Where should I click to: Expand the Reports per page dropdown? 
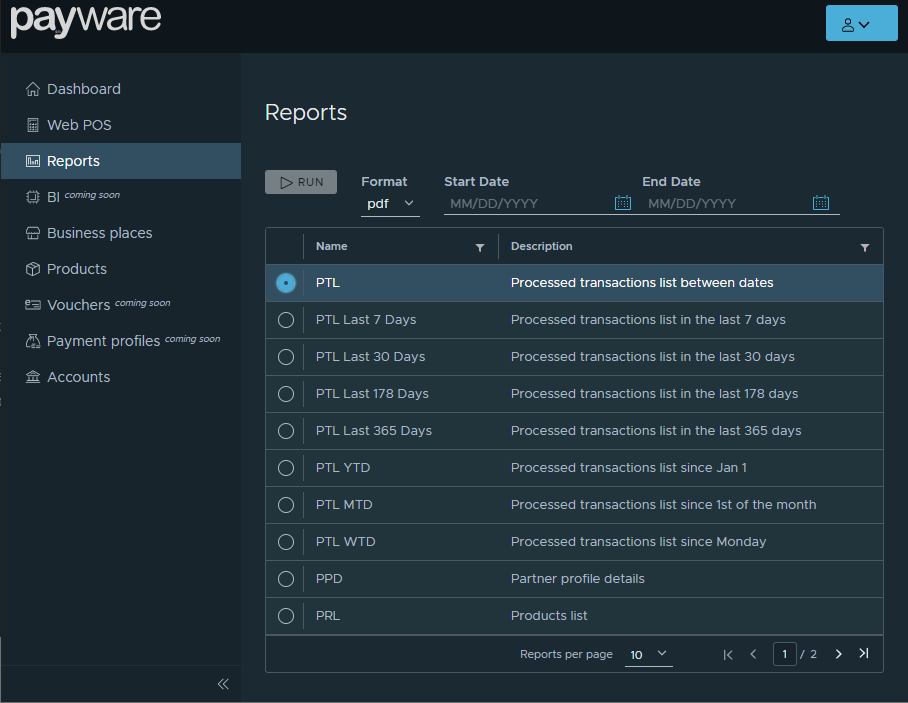(x=649, y=655)
